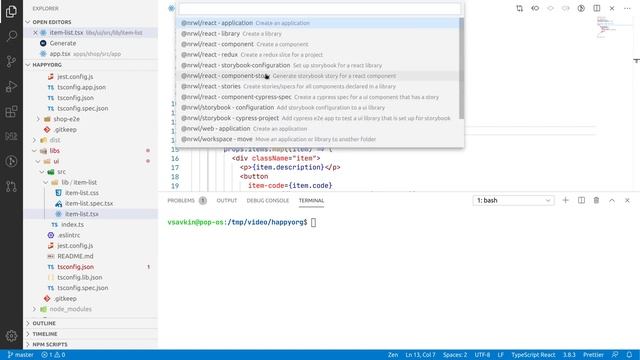Image resolution: width=640 pixels, height=360 pixels.
Task: Open item-list.spec.tsx file
Action: pyautogui.click(x=89, y=203)
